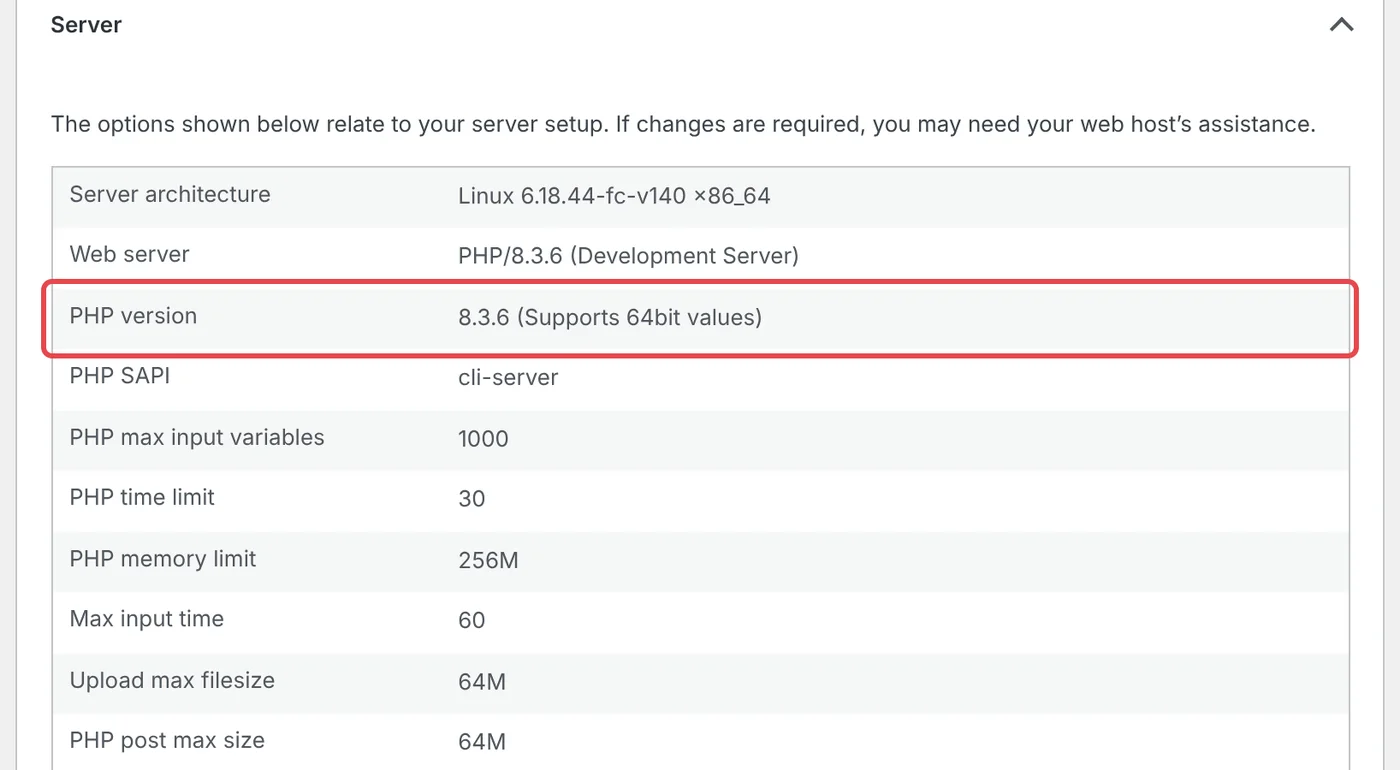Click the 1000 max input variables value
The image size is (1400, 770).
[483, 439]
